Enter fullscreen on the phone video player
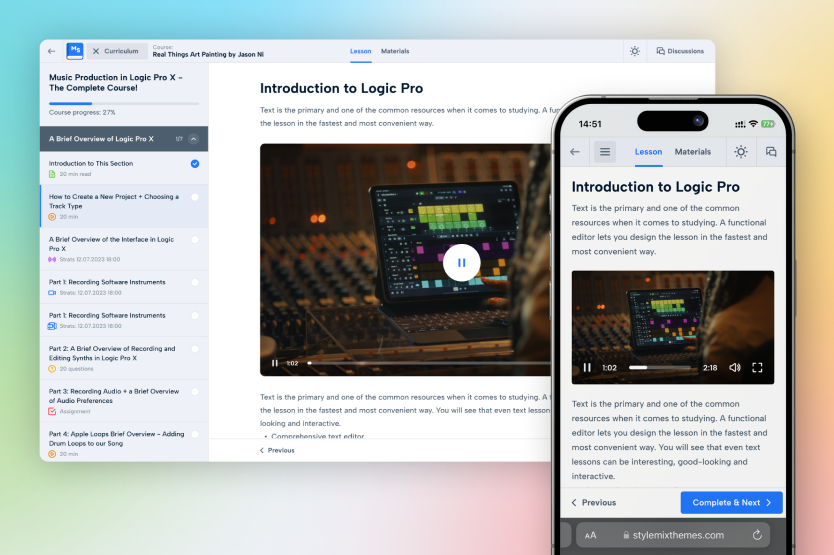 pyautogui.click(x=757, y=367)
